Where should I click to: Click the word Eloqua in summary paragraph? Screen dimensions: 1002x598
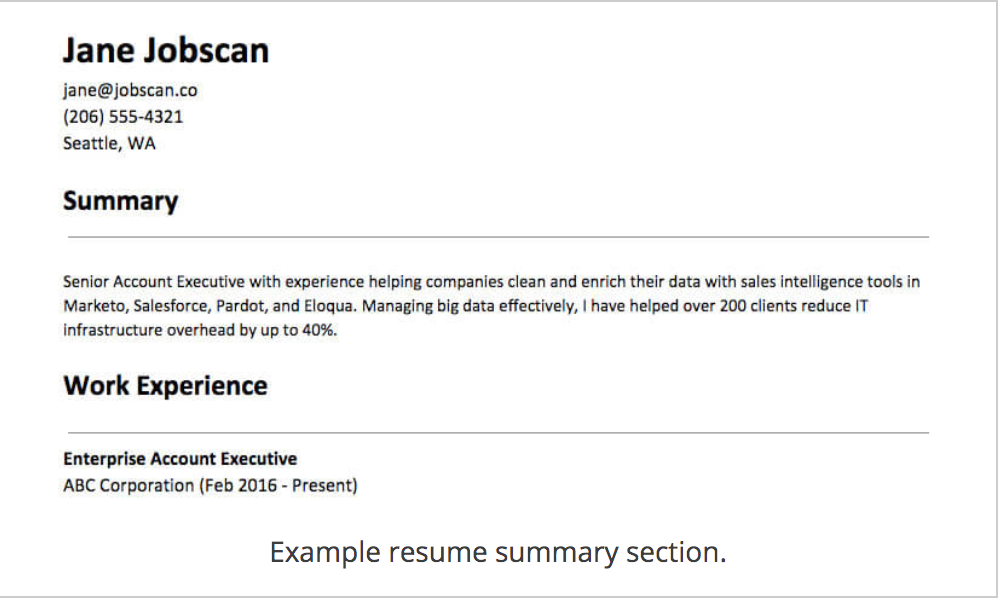tap(329, 306)
